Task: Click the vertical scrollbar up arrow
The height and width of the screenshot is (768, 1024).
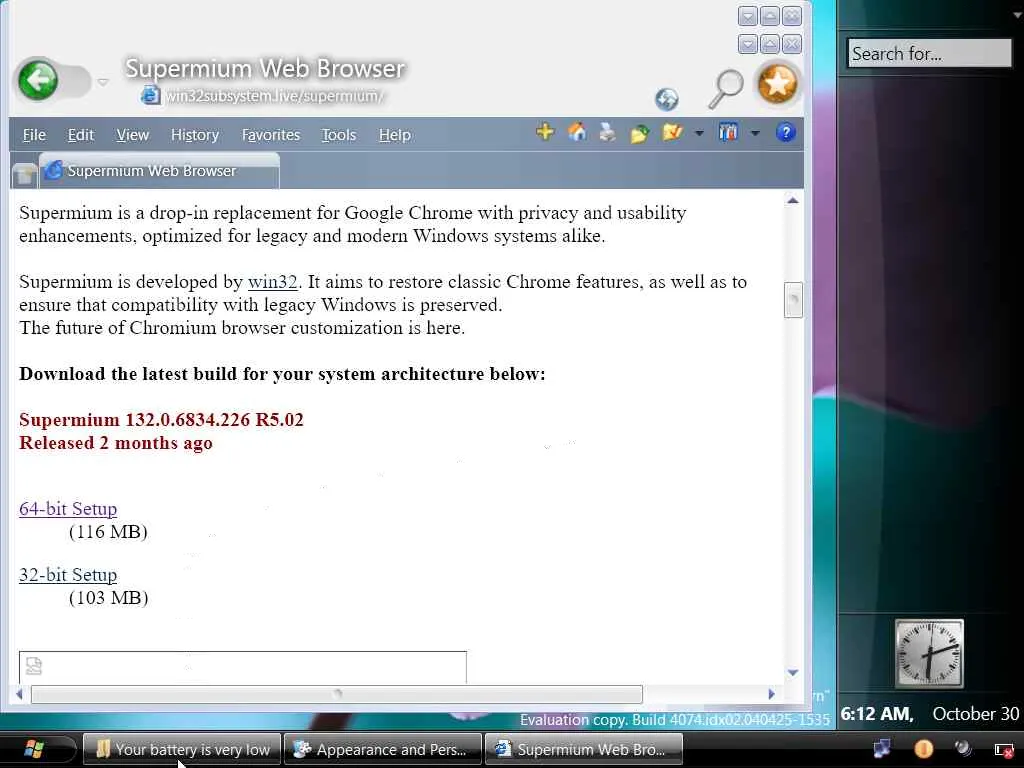Action: coord(793,200)
